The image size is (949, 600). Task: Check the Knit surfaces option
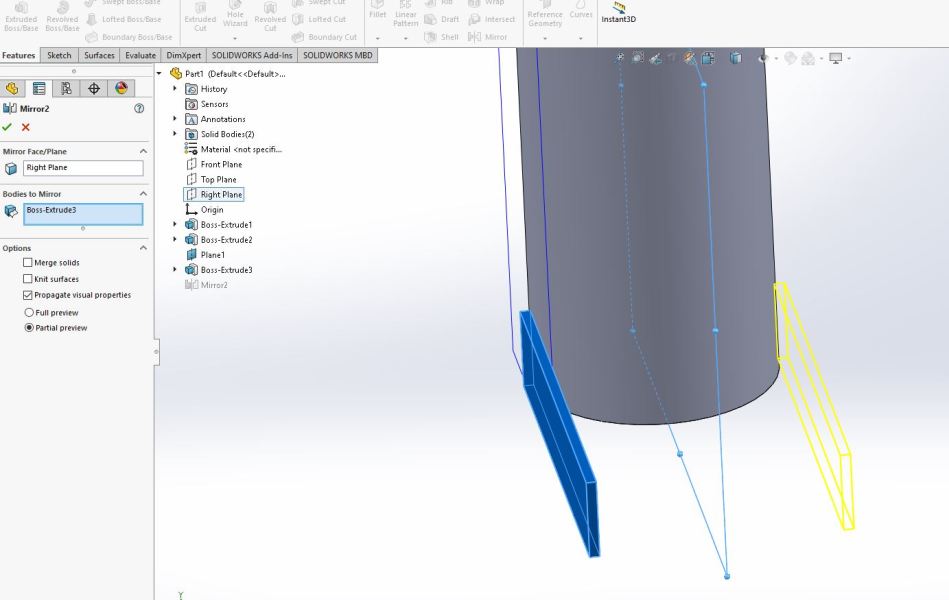pyautogui.click(x=28, y=279)
